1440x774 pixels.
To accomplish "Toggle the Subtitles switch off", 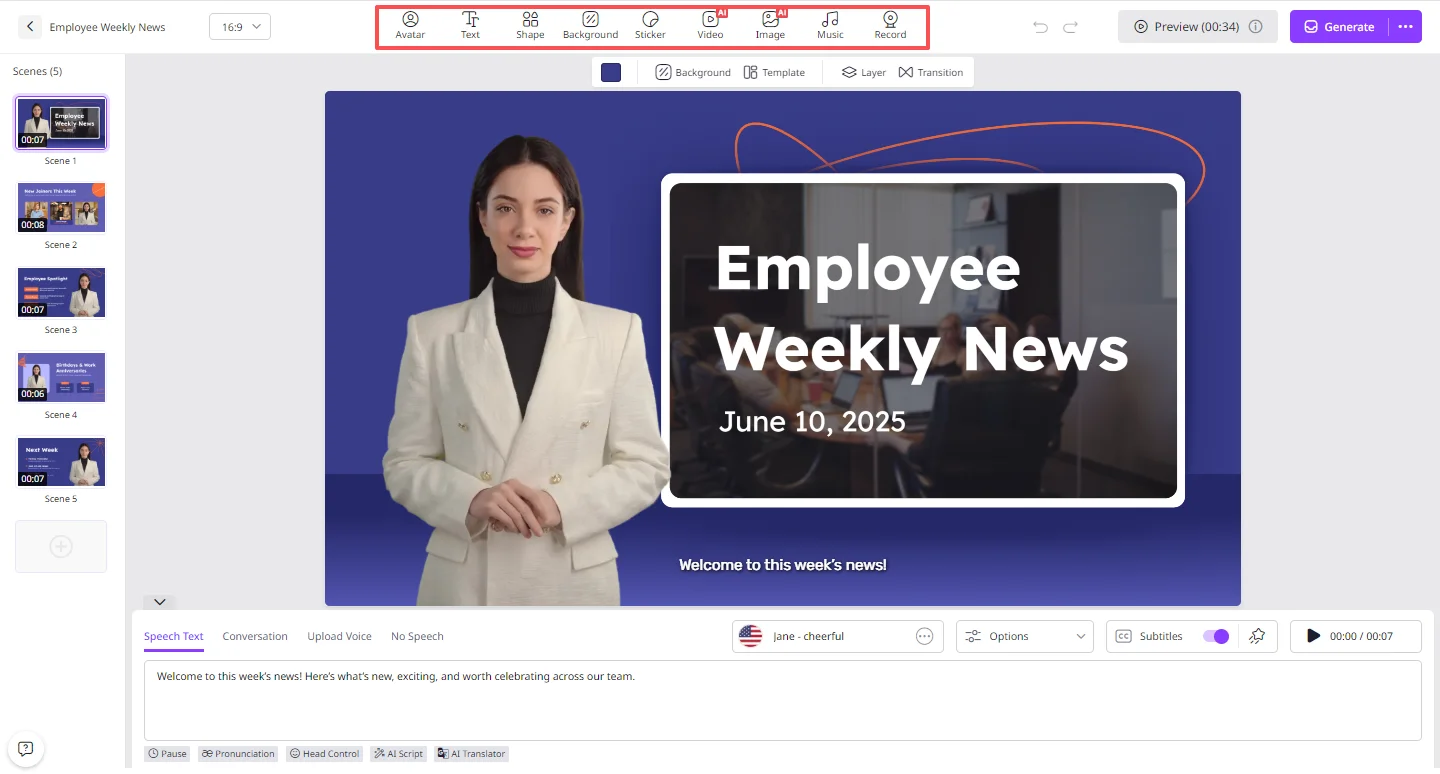I will (1215, 636).
